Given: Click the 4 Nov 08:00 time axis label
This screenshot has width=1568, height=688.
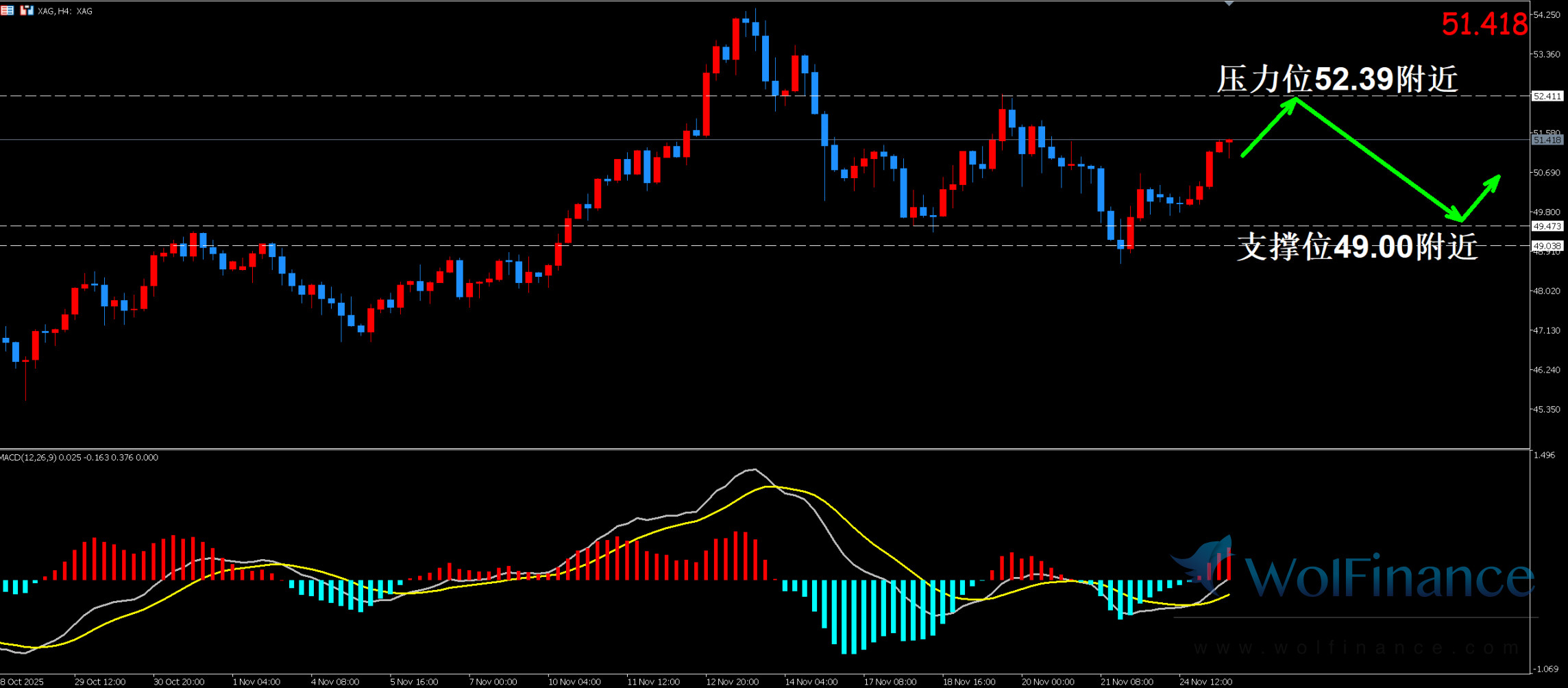Looking at the screenshot, I should [x=334, y=682].
